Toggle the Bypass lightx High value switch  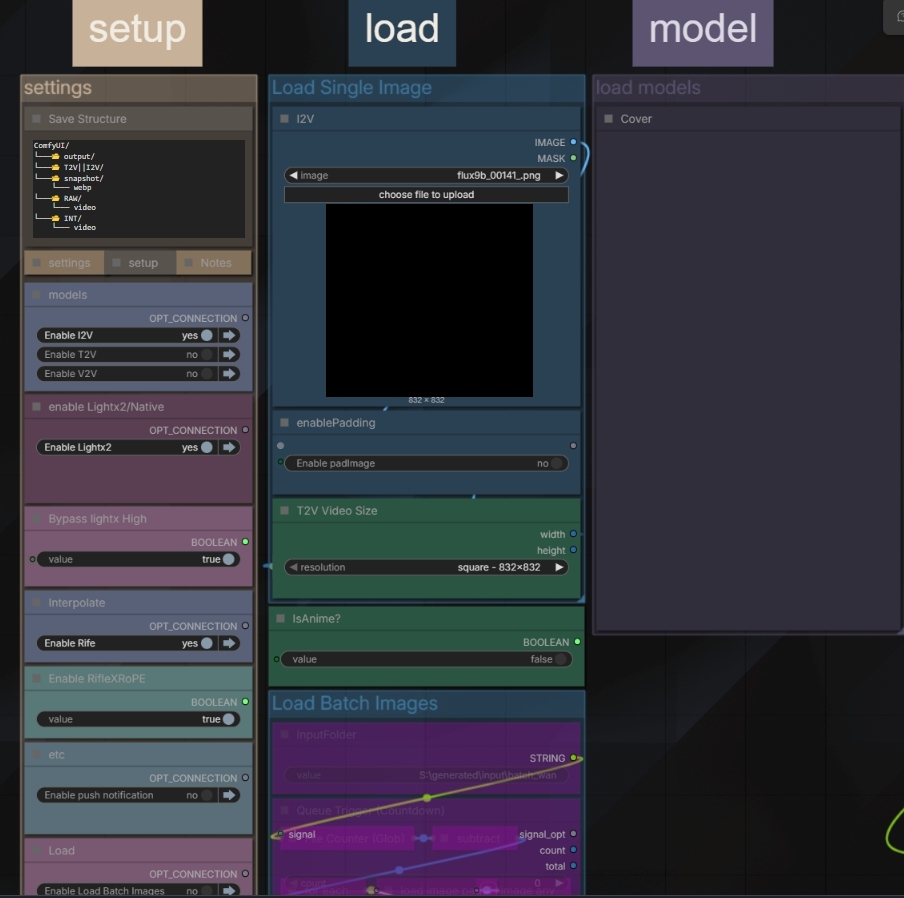point(228,559)
